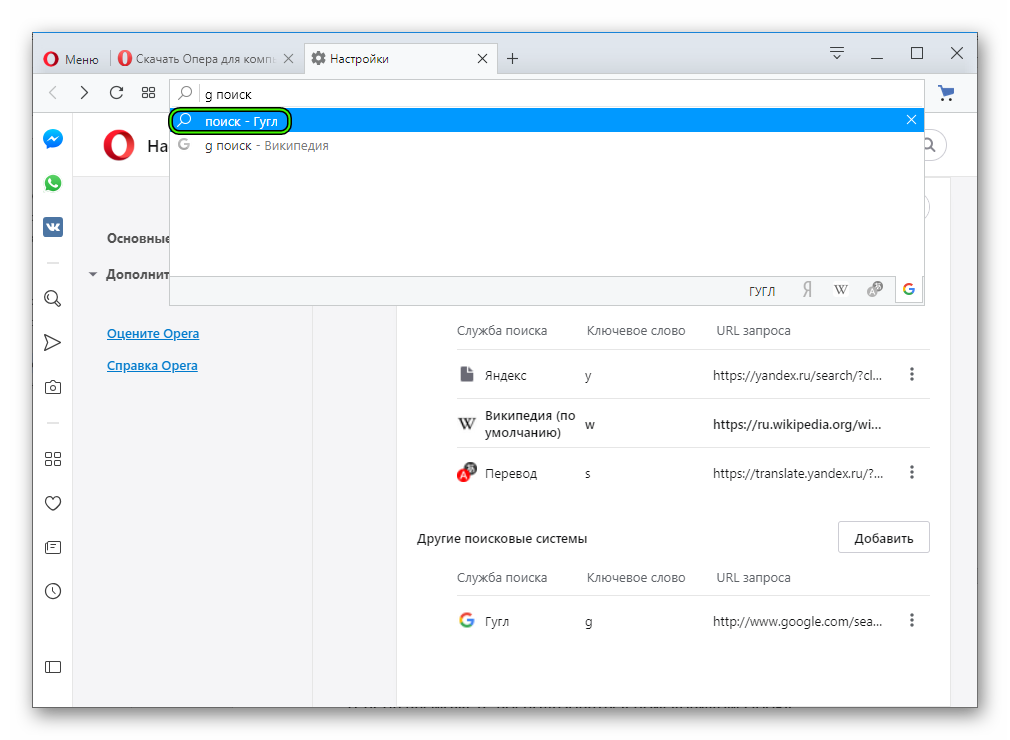Click the Перевод search engine entry
The width and height of the screenshot is (1010, 740).
coord(510,473)
